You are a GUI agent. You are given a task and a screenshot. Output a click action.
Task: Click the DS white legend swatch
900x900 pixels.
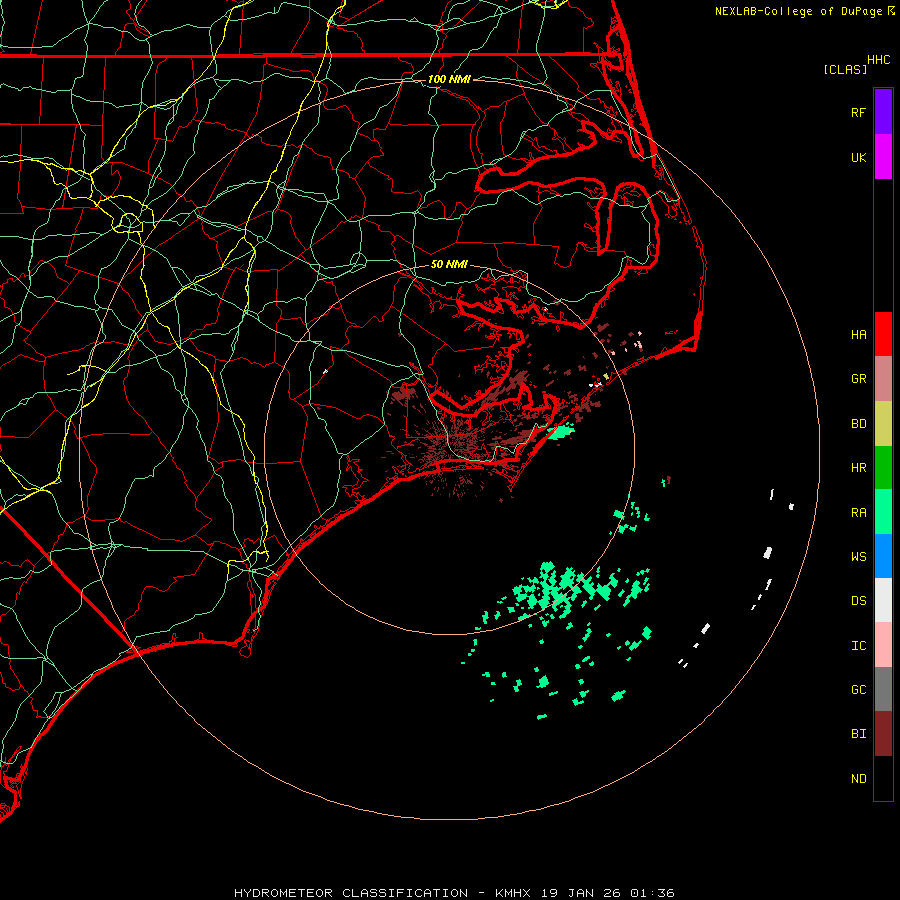pyautogui.click(x=883, y=600)
